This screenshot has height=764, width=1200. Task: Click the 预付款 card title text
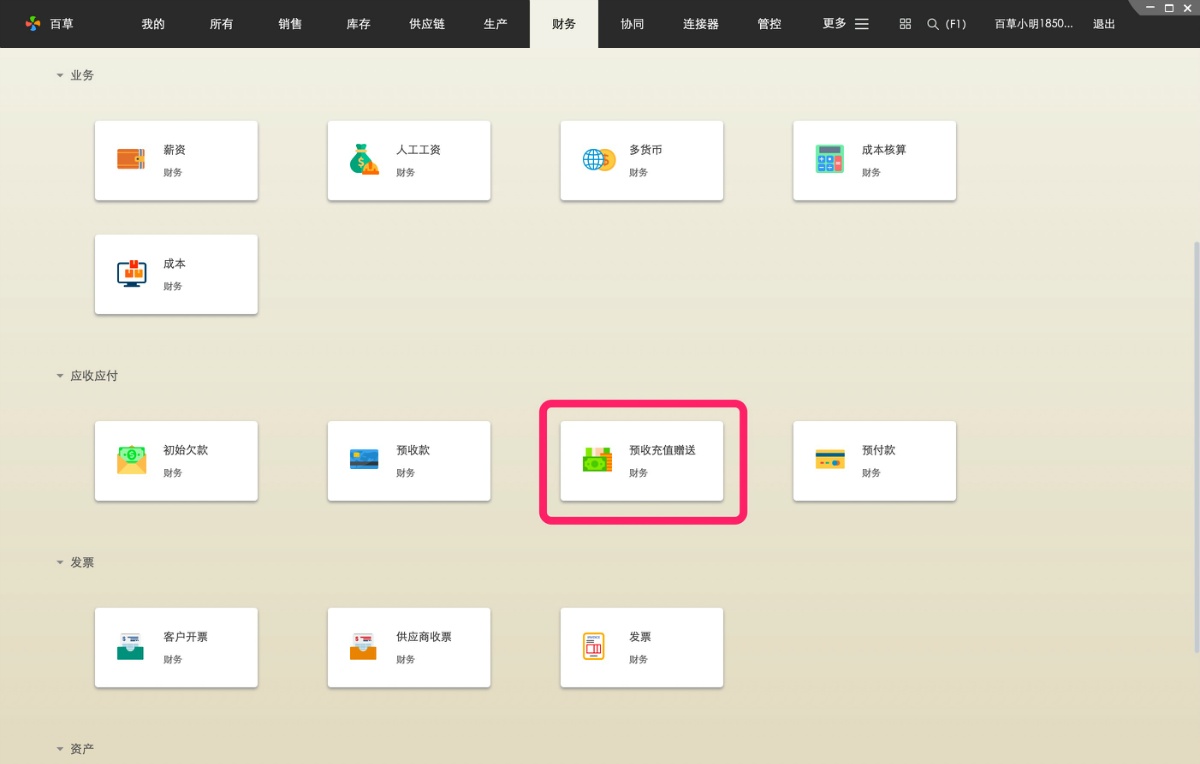pos(879,450)
